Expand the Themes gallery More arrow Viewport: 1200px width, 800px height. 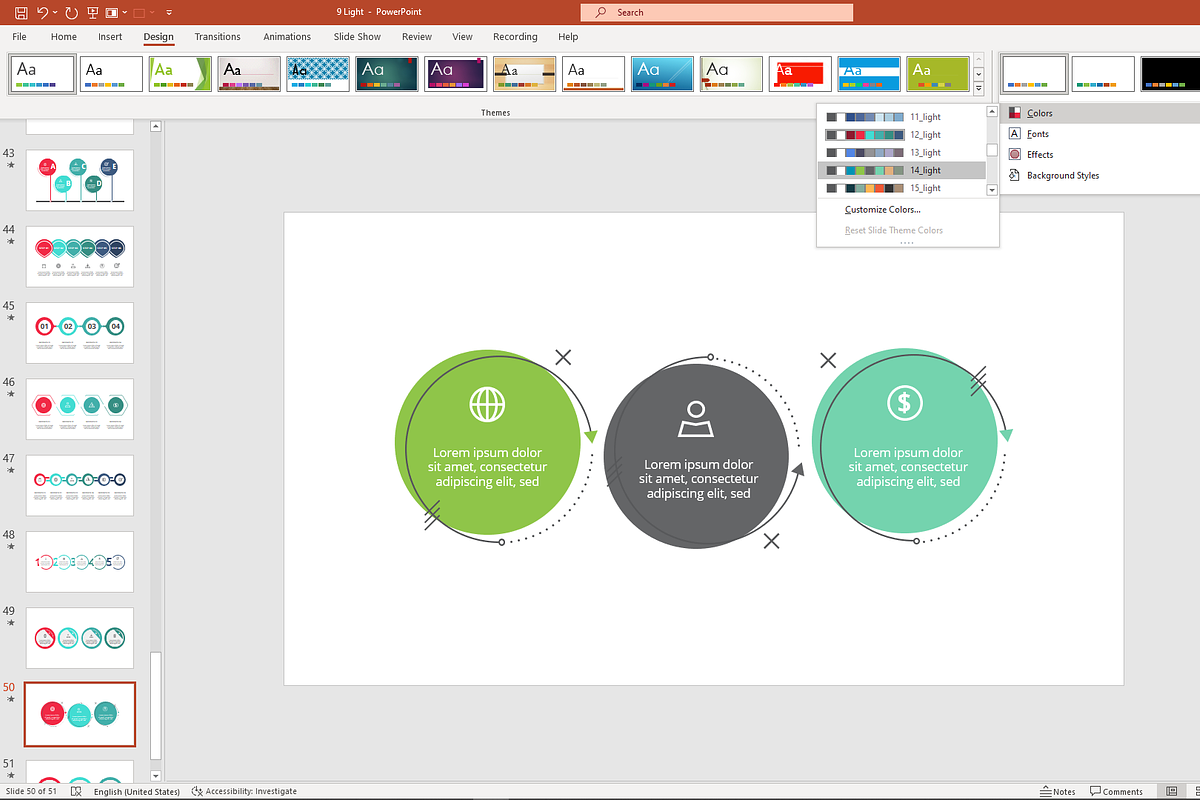(979, 88)
